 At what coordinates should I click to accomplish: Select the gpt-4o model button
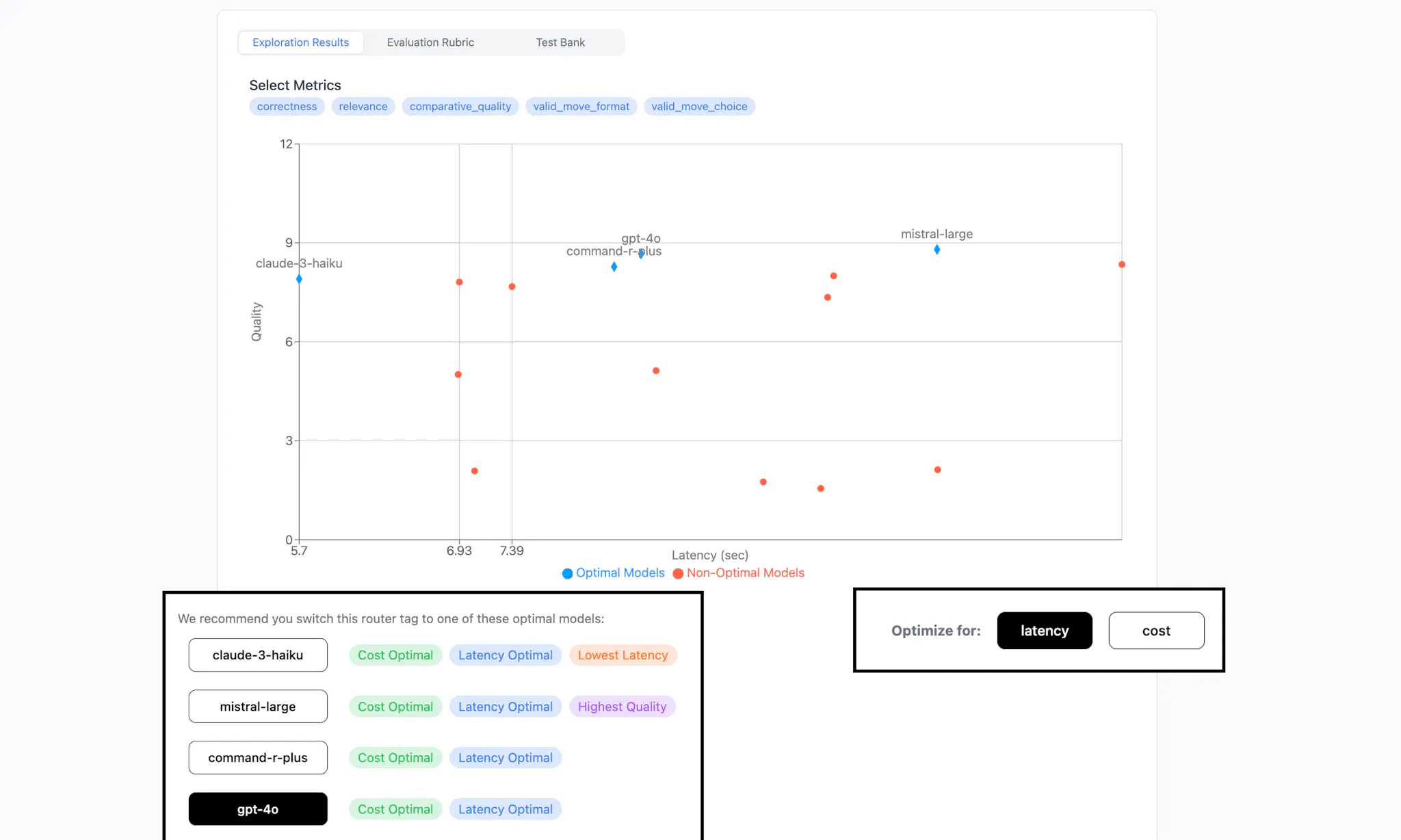[x=258, y=809]
